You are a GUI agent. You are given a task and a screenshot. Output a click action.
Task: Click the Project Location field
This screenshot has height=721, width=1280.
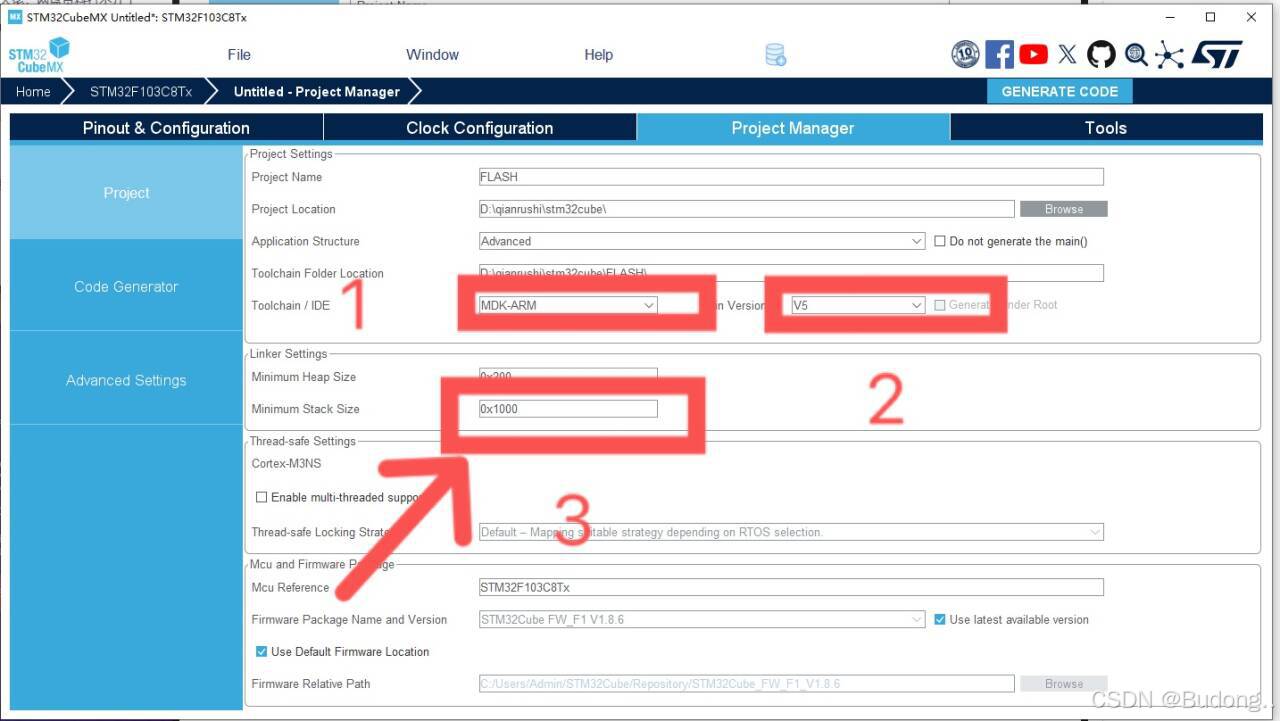[747, 209]
